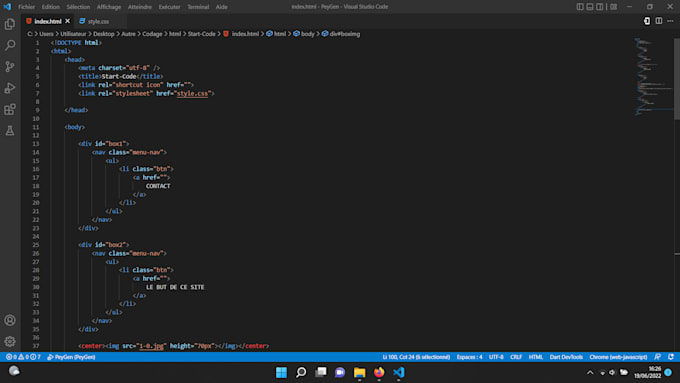Click PeyGen (PeyGen) in status bar
The width and height of the screenshot is (680, 383).
pyautogui.click(x=71, y=357)
